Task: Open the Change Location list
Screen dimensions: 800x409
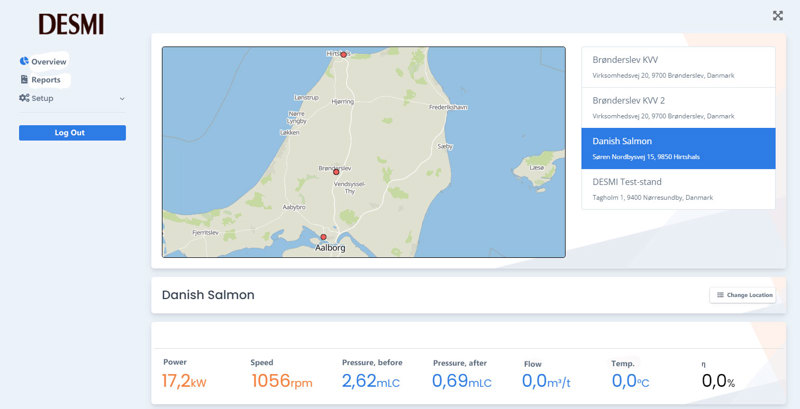Action: tap(743, 295)
